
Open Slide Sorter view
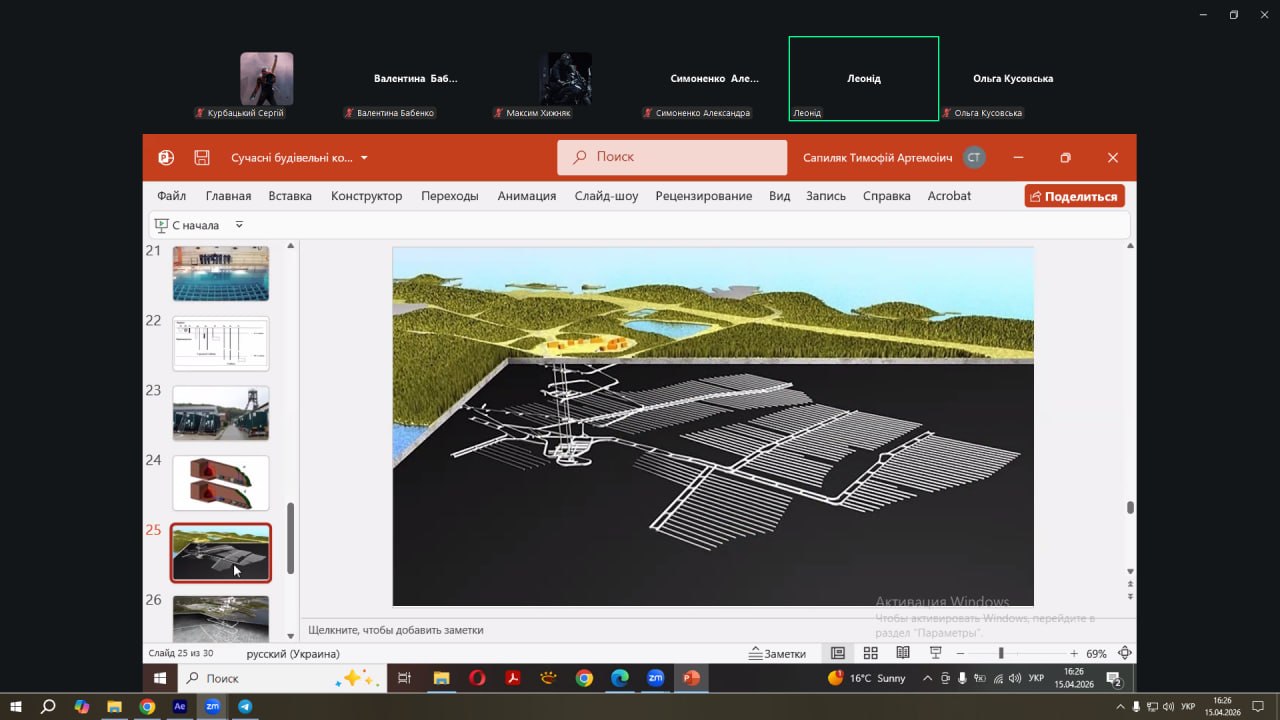point(870,653)
